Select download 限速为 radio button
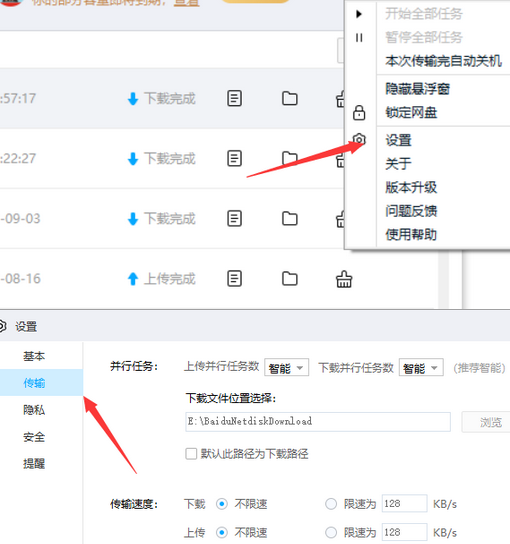 [x=331, y=504]
